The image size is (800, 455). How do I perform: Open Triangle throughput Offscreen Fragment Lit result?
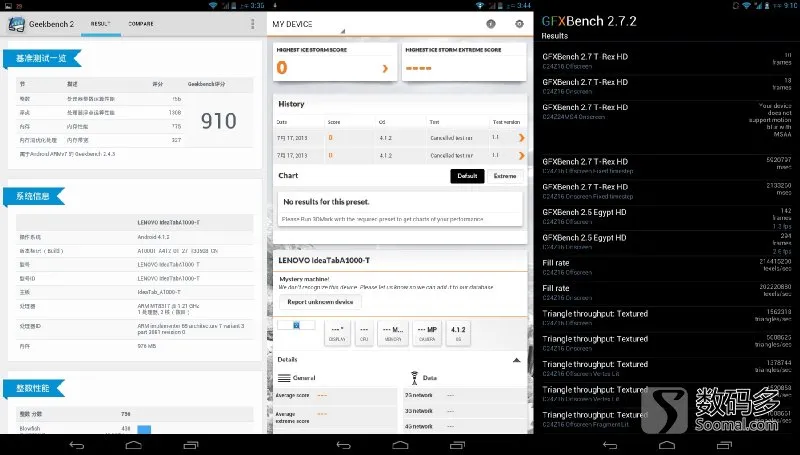667,420
